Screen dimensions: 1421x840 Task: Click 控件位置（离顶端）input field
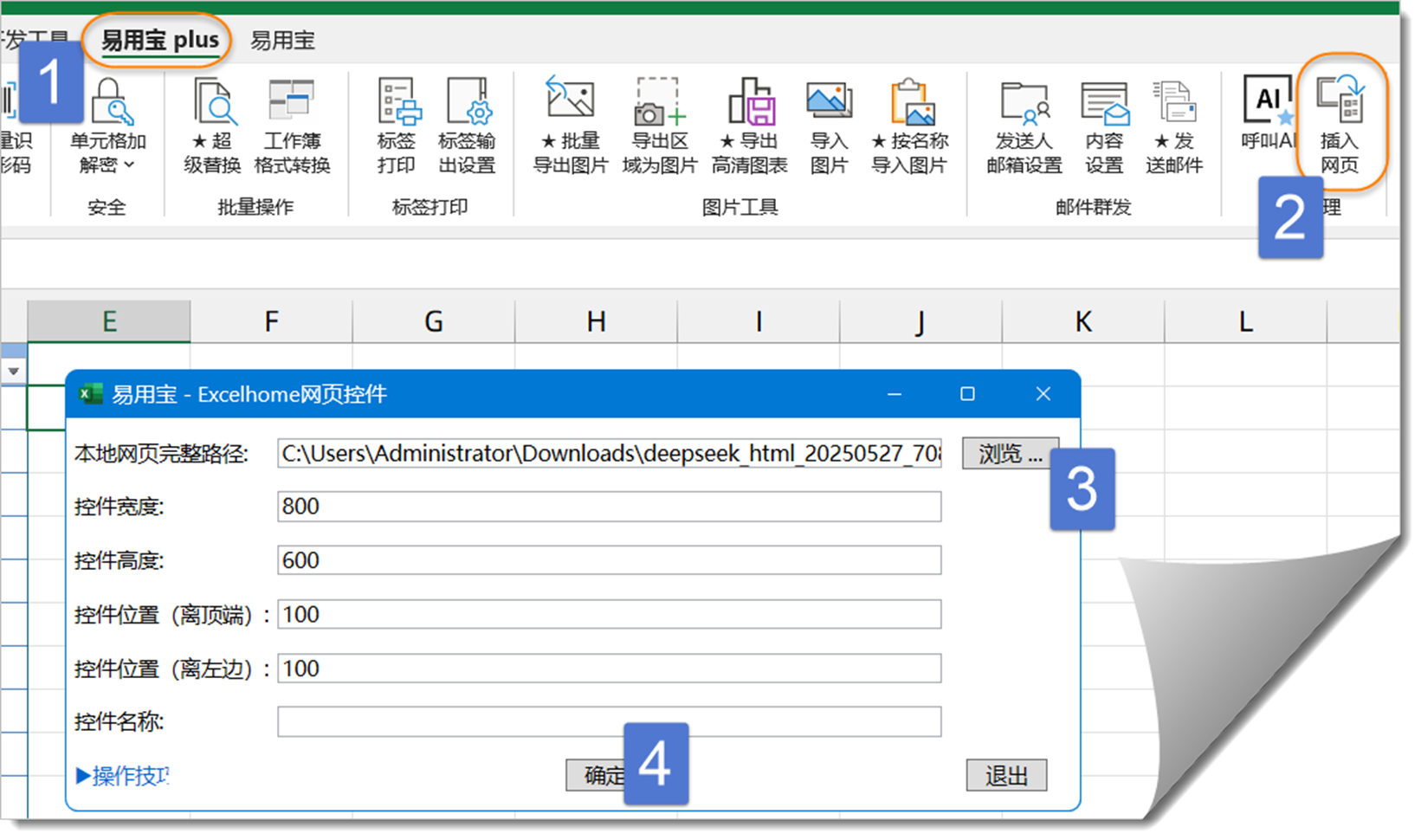609,614
